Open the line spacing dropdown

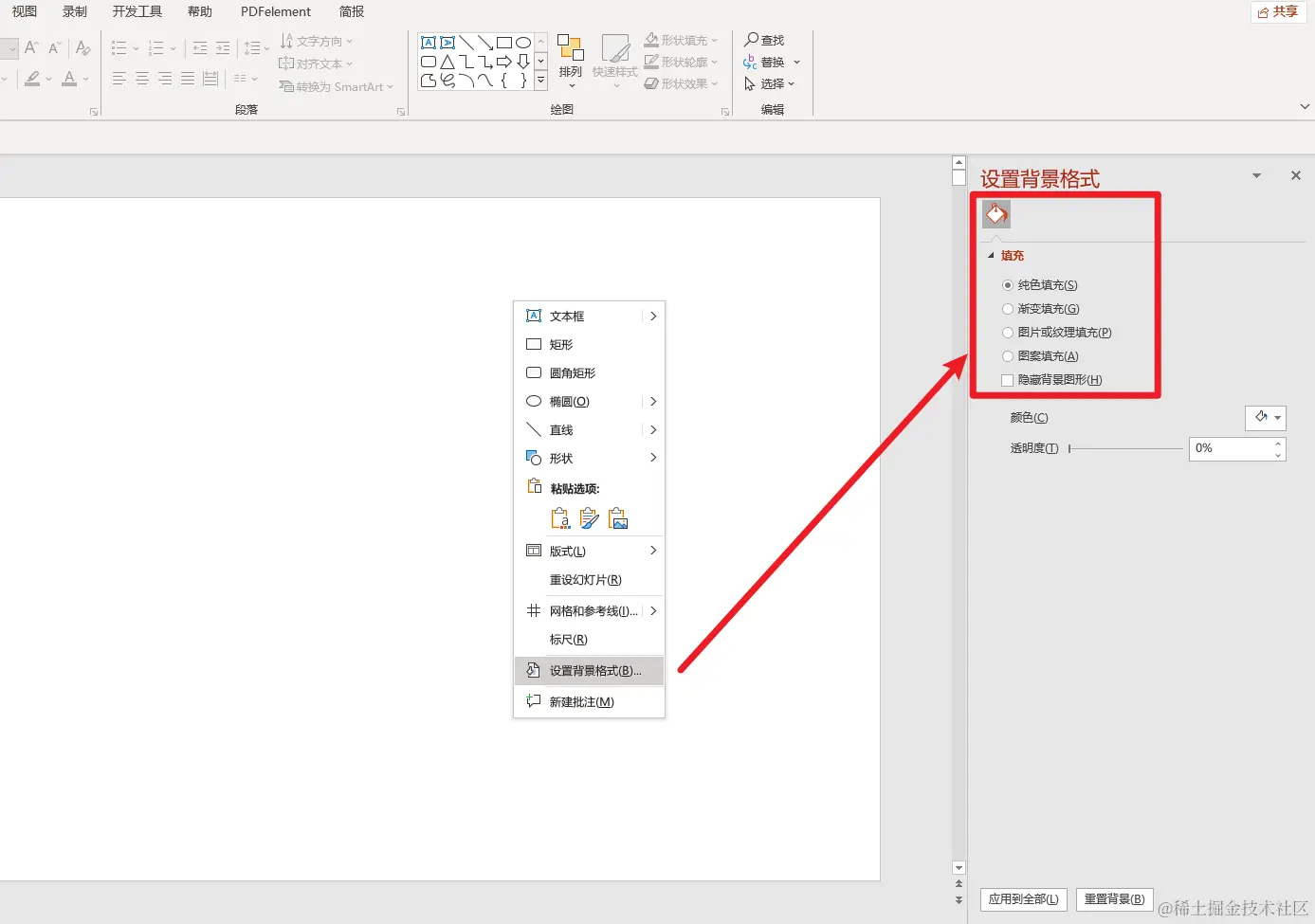click(x=257, y=47)
